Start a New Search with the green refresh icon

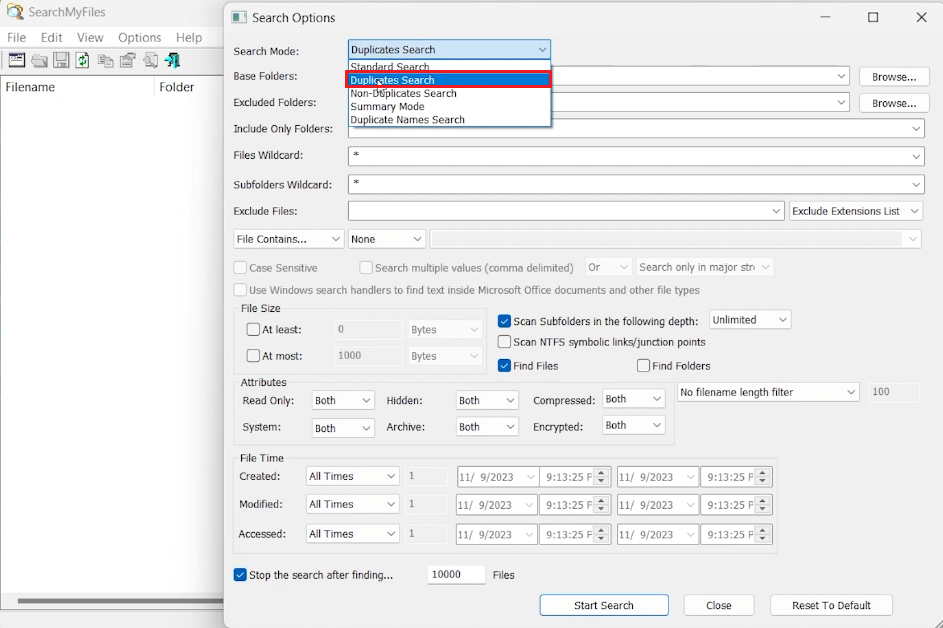pos(83,60)
